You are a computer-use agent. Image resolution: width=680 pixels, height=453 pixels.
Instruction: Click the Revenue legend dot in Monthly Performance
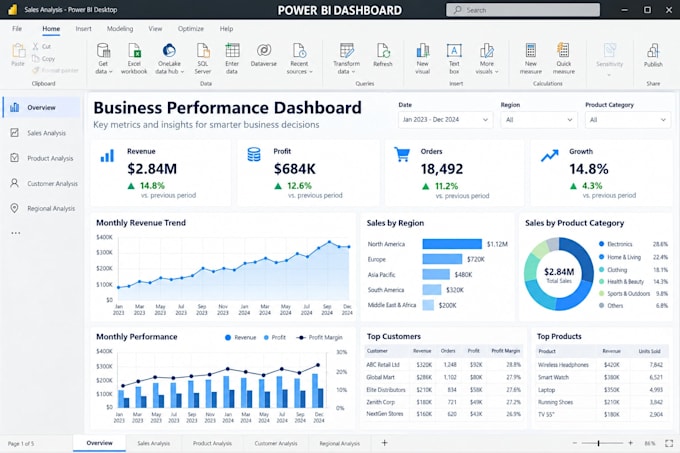[228, 337]
